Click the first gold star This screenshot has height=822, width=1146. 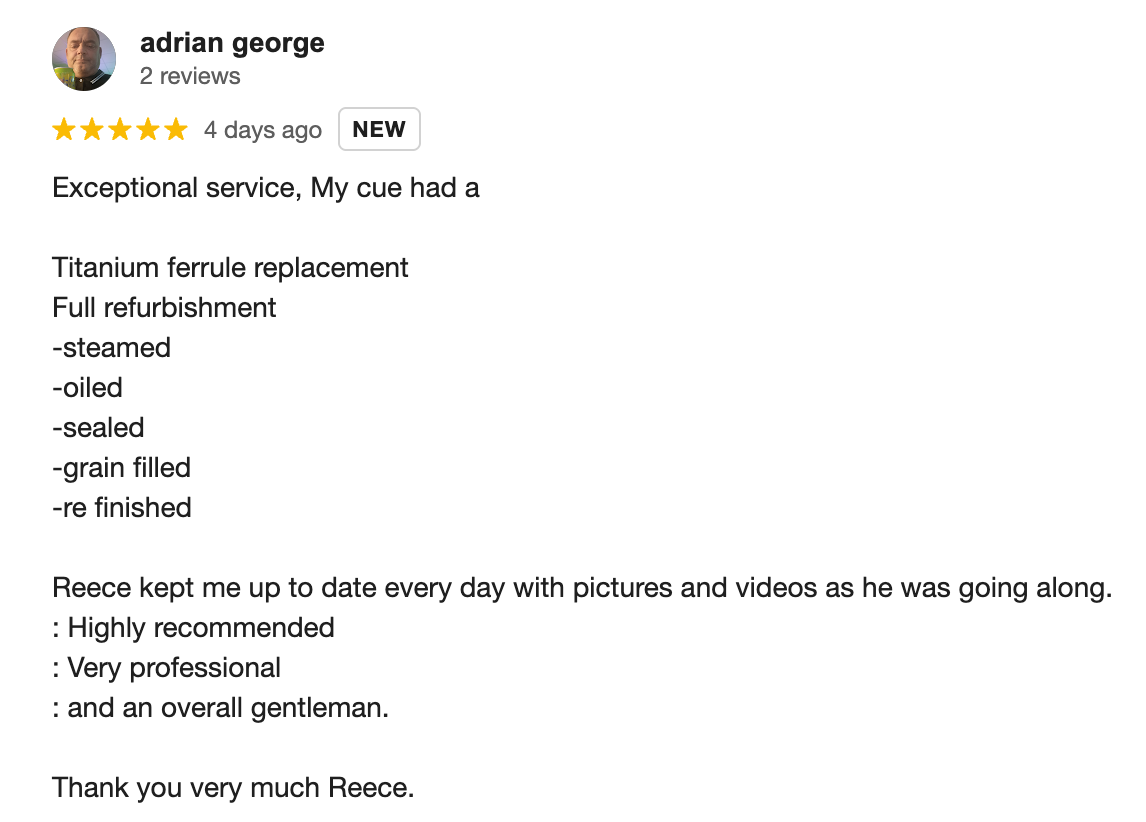pos(64,129)
